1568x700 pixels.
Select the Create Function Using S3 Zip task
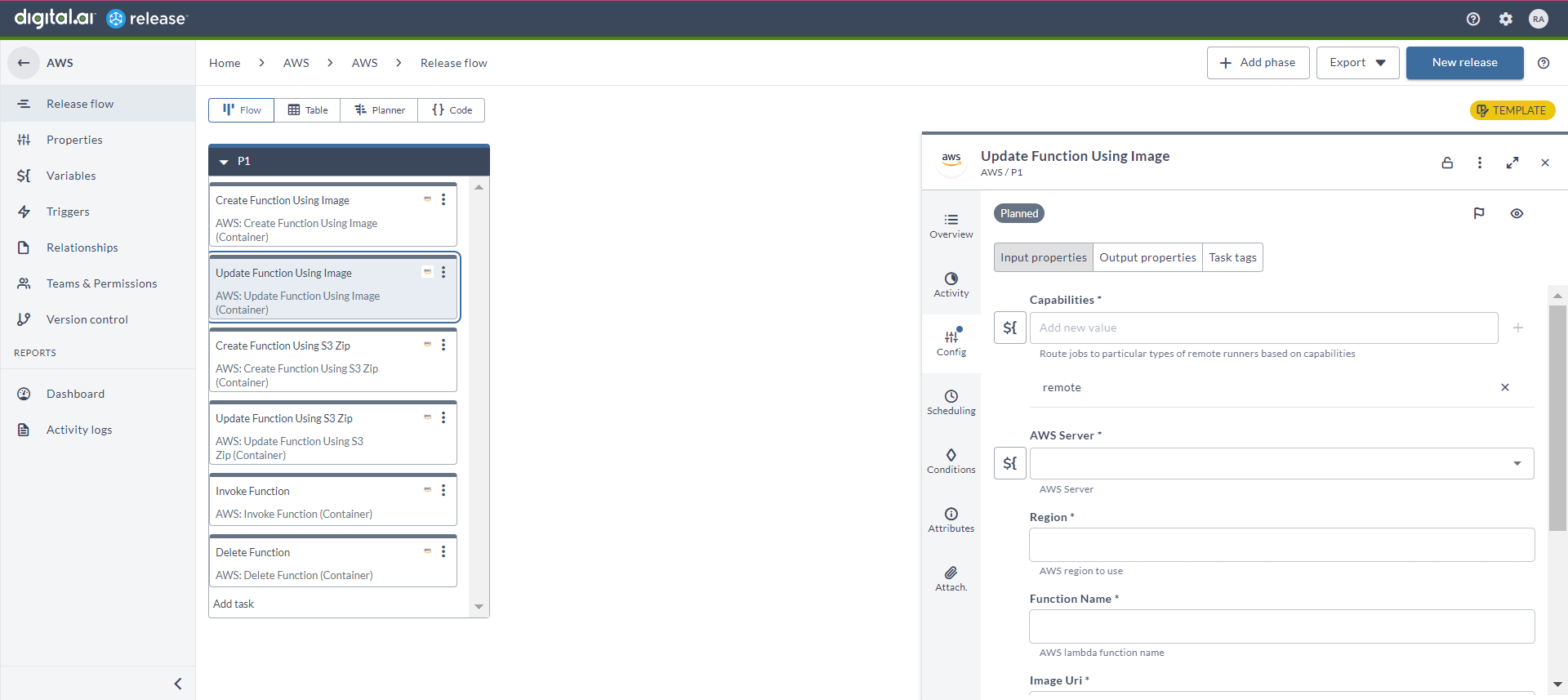click(x=332, y=360)
